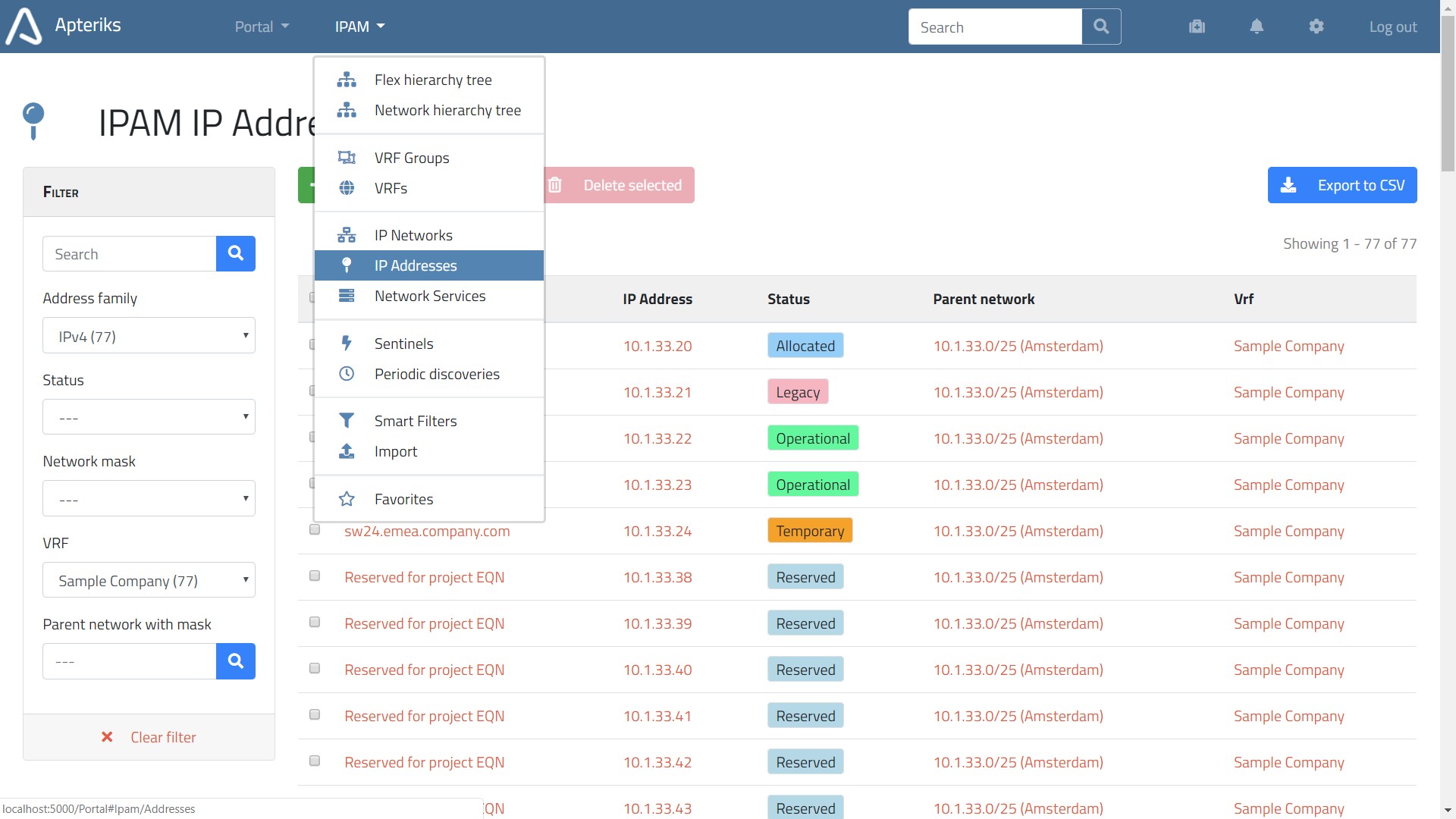Click parent network lookup magnifier button

pyautogui.click(x=235, y=661)
